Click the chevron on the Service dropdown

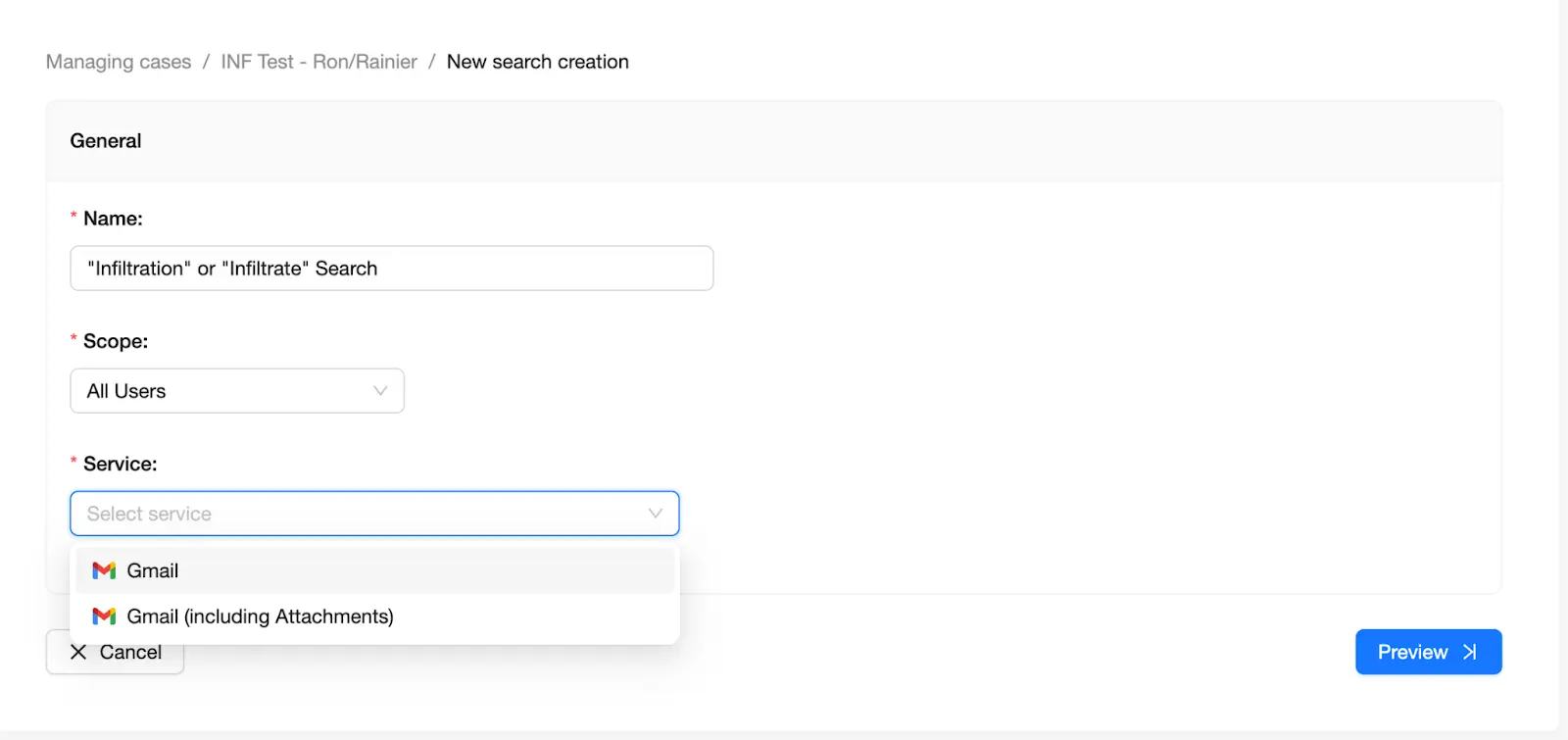click(x=654, y=514)
